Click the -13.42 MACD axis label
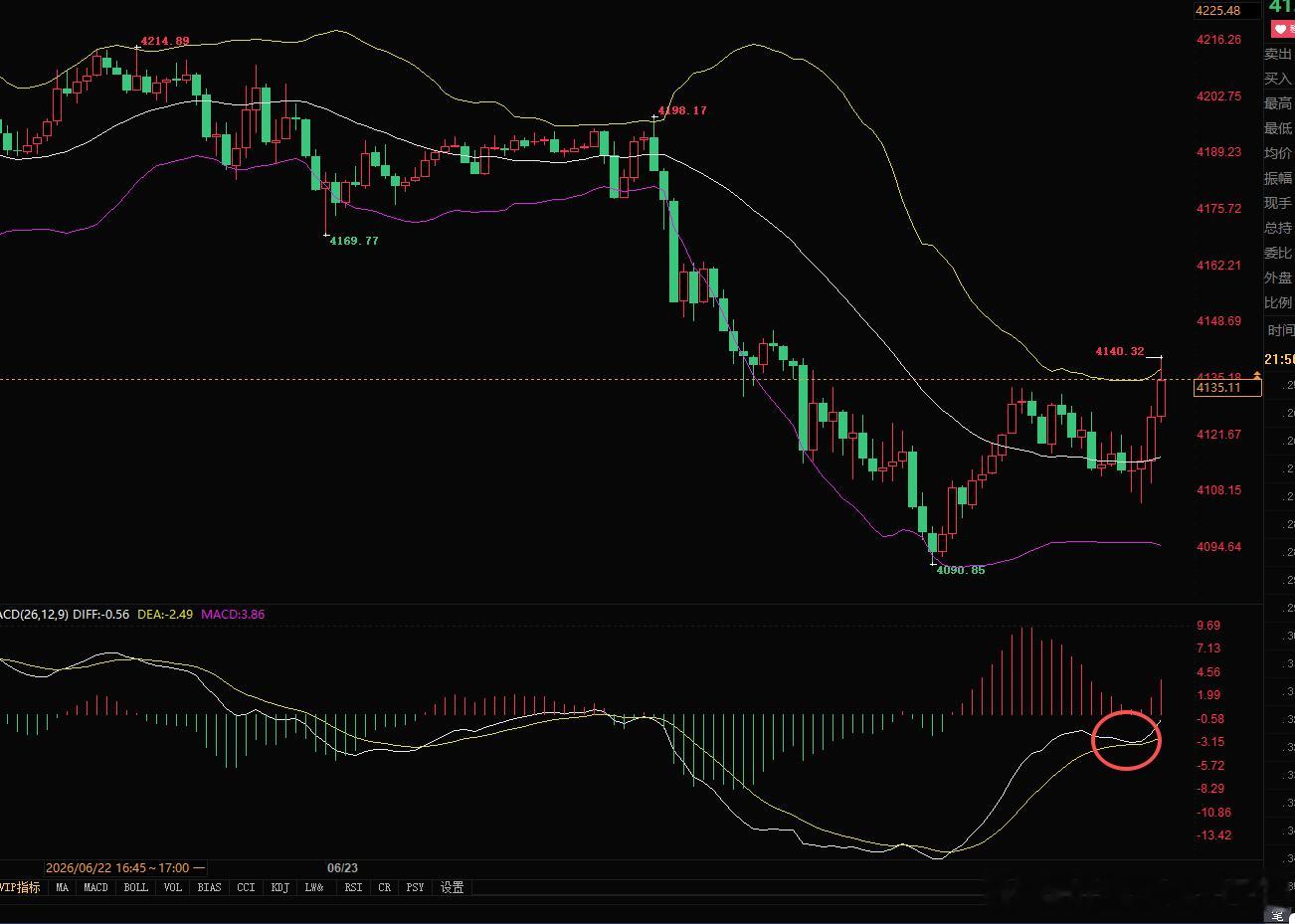 (x=1213, y=835)
